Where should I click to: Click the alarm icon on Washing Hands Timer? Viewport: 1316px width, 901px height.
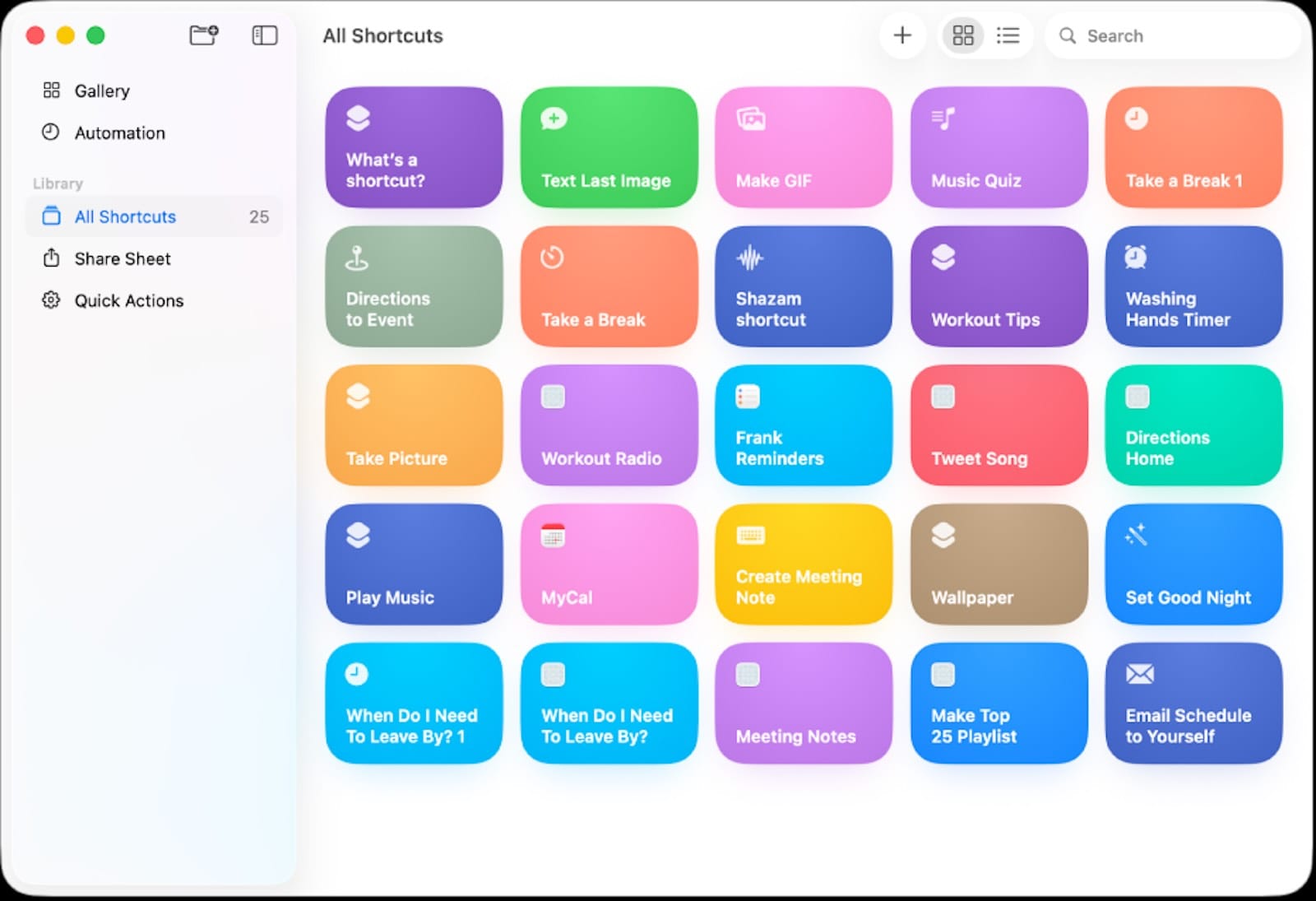[1137, 256]
